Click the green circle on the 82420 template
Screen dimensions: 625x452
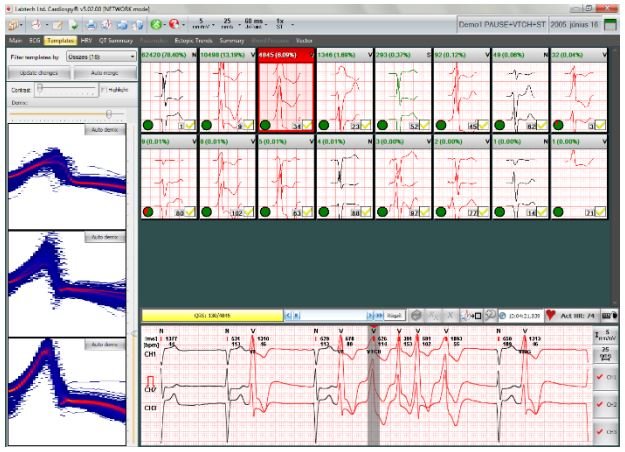pos(149,126)
